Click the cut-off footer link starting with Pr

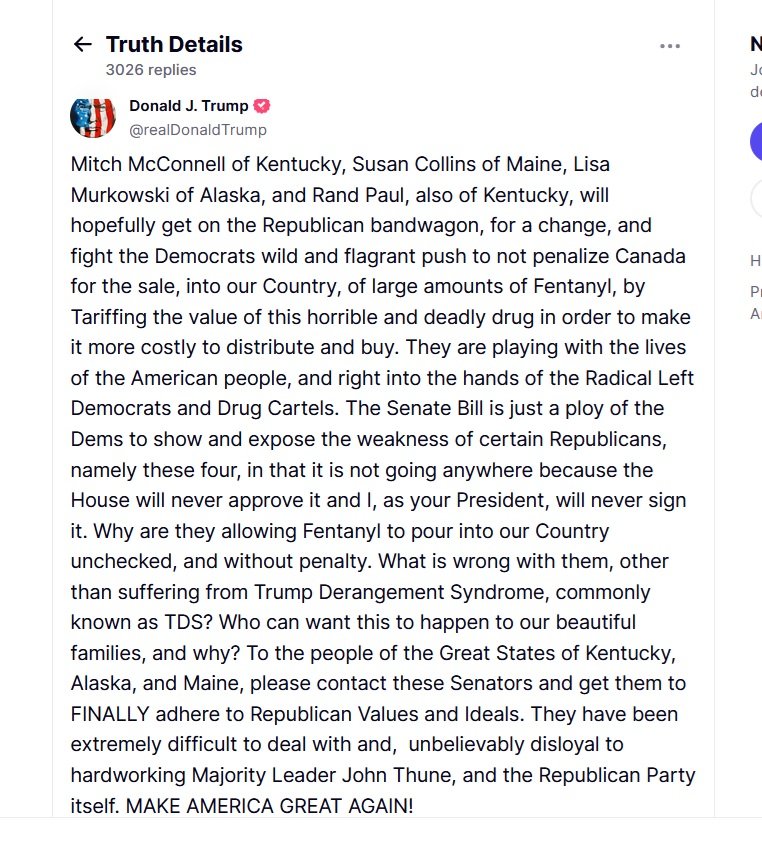pyautogui.click(x=755, y=292)
